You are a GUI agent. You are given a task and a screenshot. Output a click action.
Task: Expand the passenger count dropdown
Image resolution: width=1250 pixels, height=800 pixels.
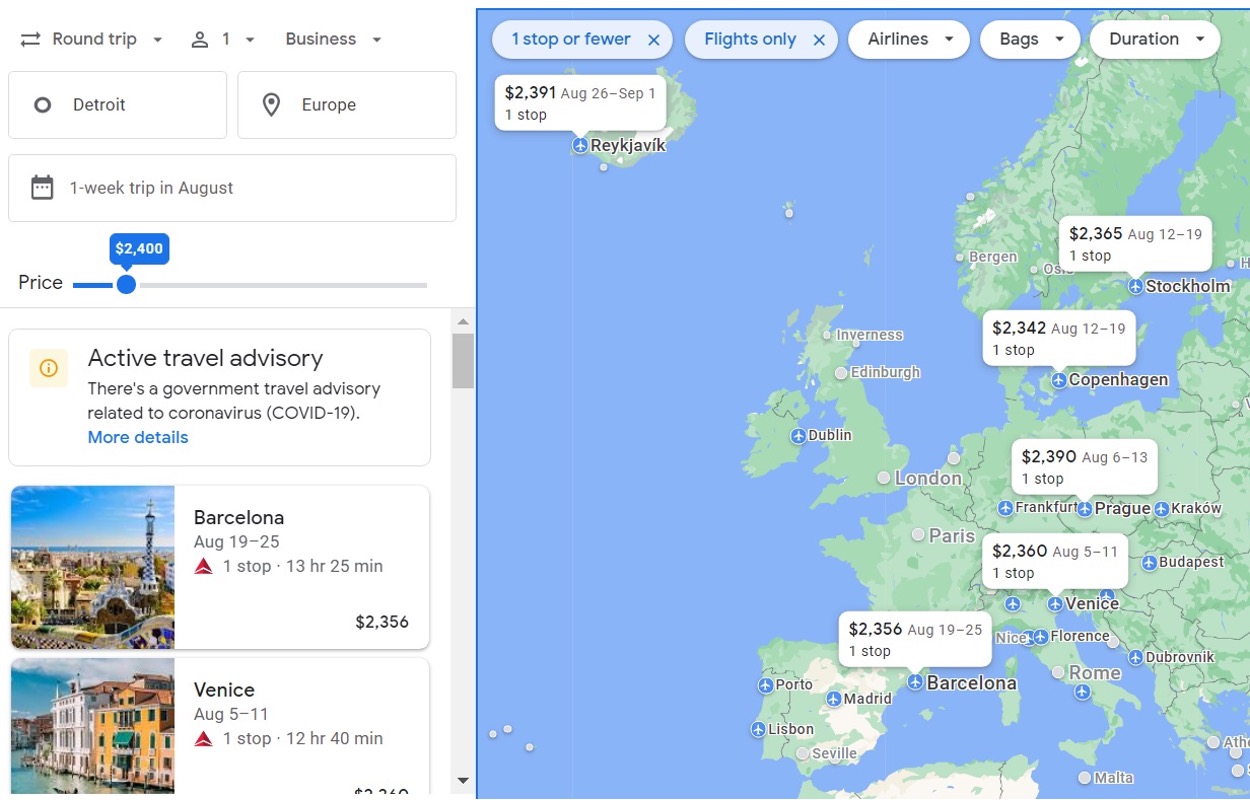(x=223, y=40)
